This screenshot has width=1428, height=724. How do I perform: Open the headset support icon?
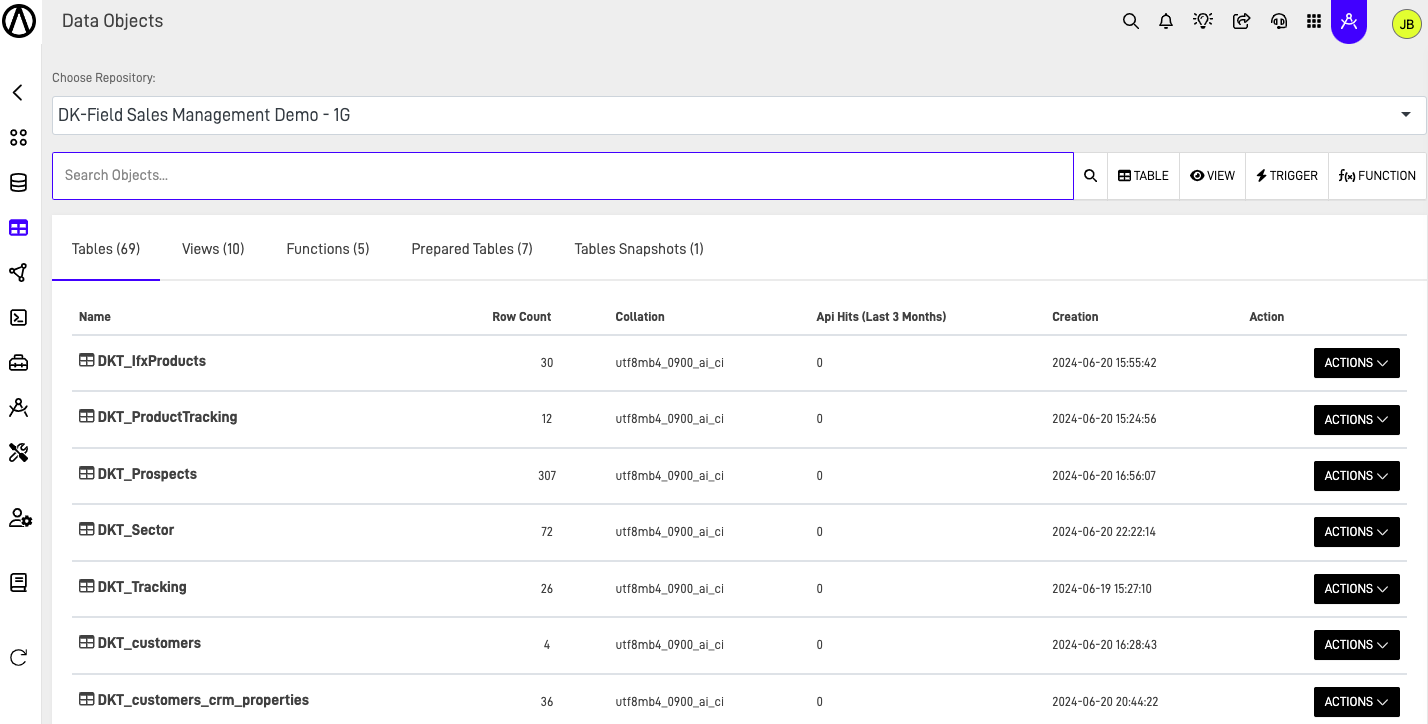(1278, 21)
